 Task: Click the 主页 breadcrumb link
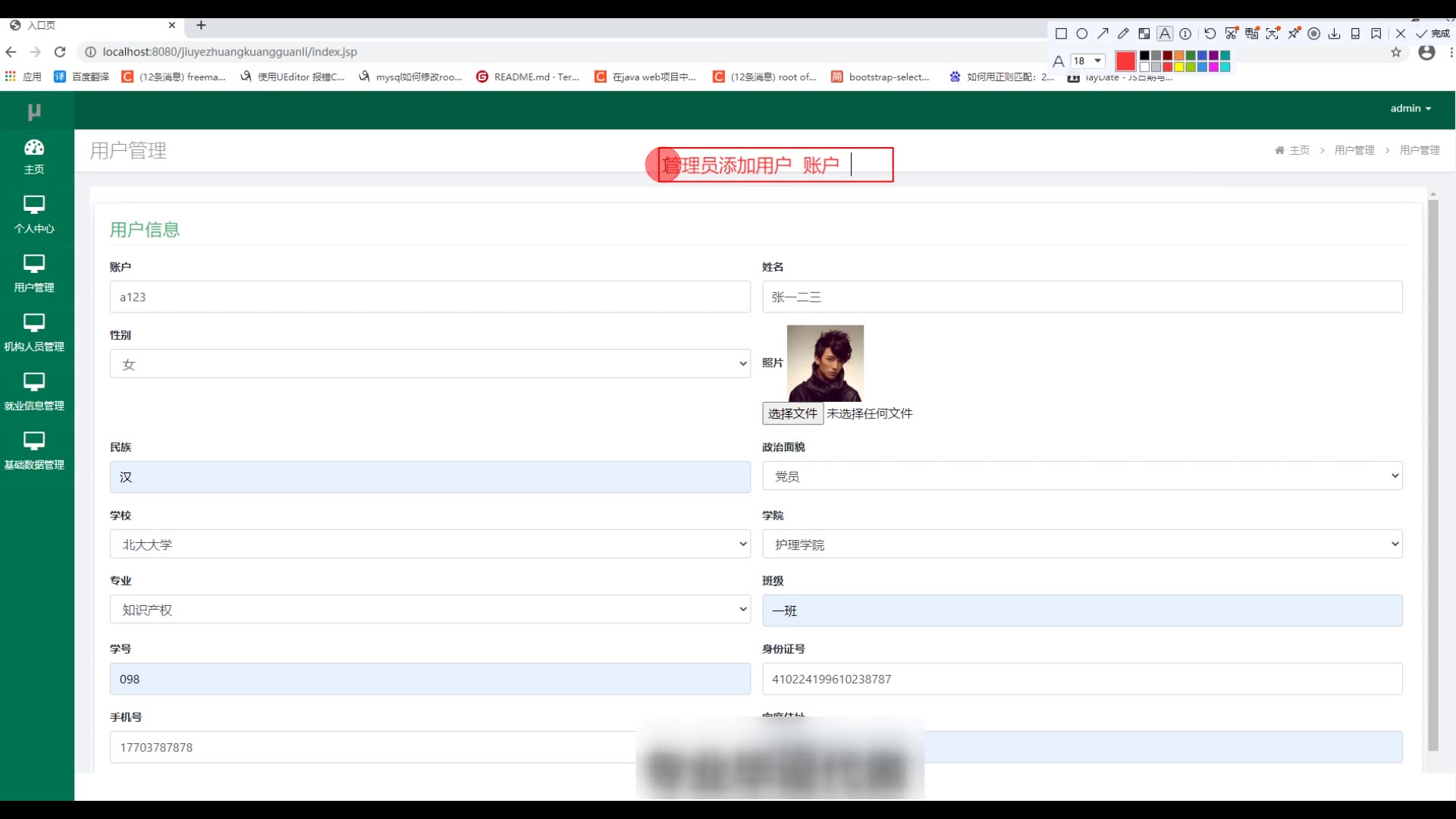click(x=1299, y=150)
